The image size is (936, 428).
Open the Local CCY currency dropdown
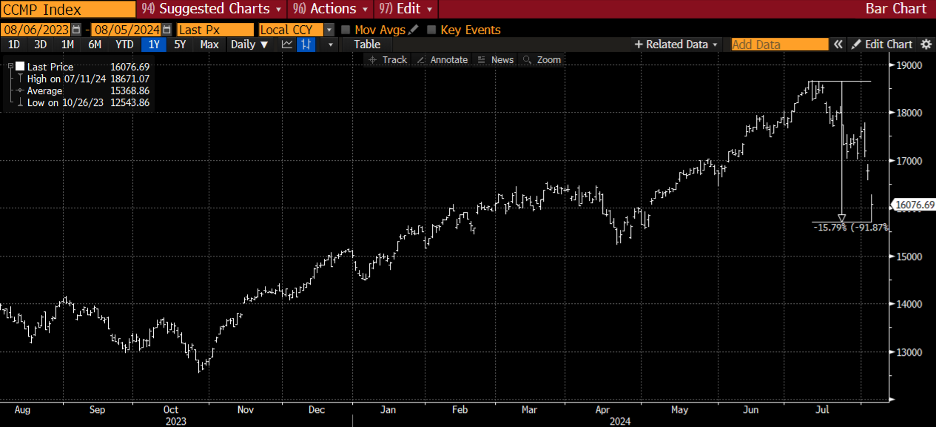point(329,30)
